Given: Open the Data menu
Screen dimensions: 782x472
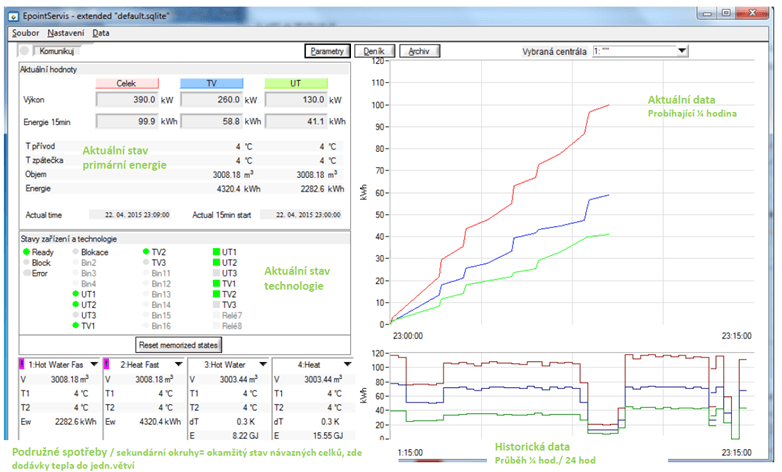Looking at the screenshot, I should tap(101, 33).
